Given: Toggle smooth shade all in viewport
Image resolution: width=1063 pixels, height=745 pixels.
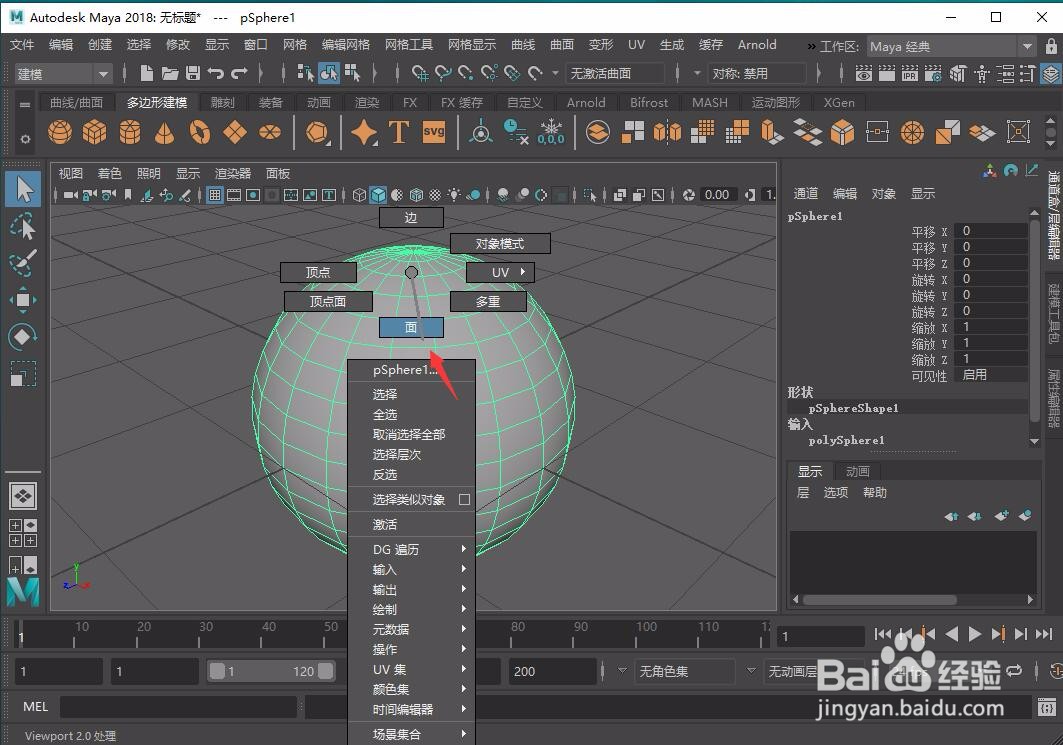Looking at the screenshot, I should pyautogui.click(x=378, y=195).
